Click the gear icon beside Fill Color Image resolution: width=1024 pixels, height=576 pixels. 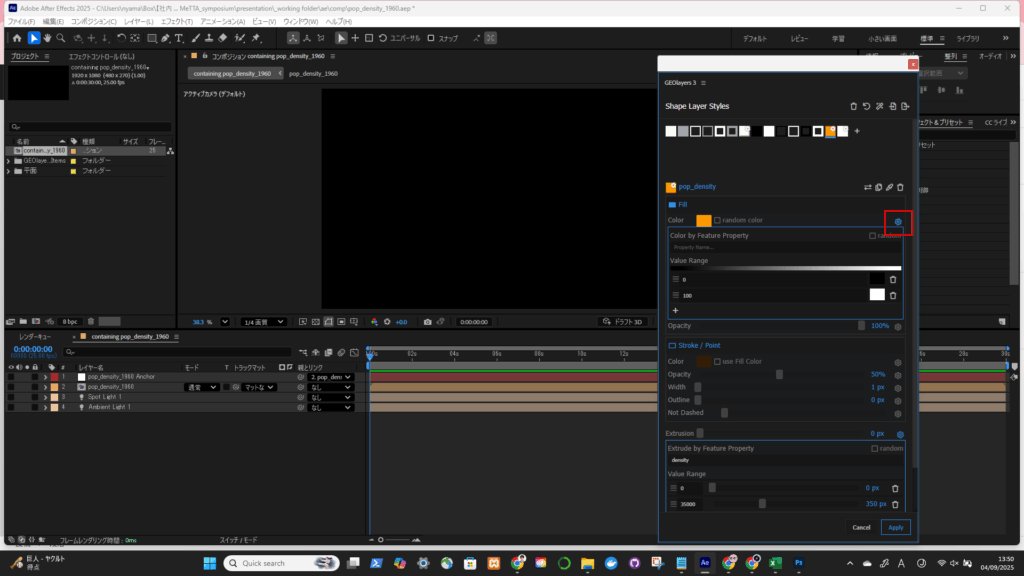tap(898, 221)
